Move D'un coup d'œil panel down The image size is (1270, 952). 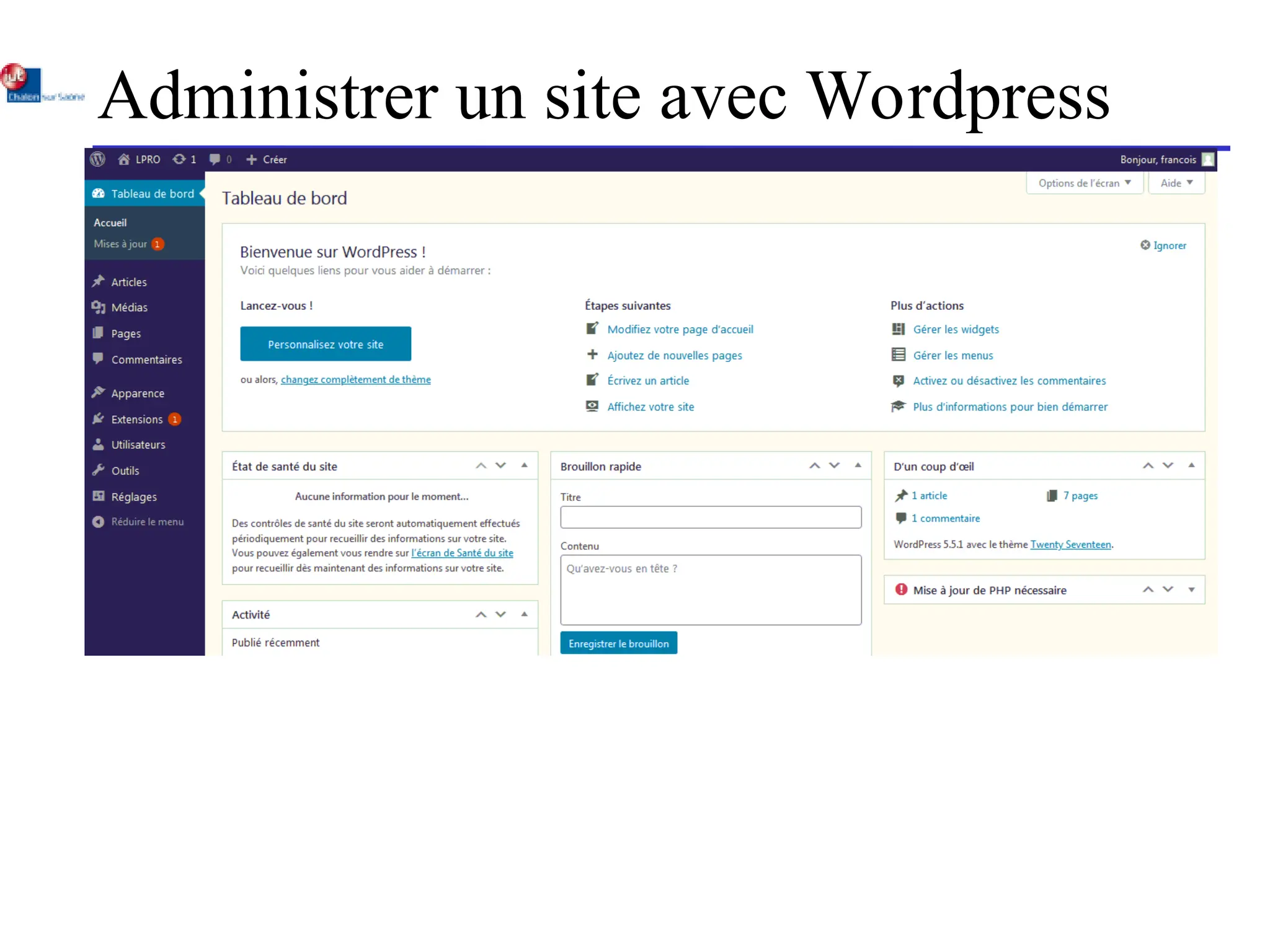[x=1168, y=465]
